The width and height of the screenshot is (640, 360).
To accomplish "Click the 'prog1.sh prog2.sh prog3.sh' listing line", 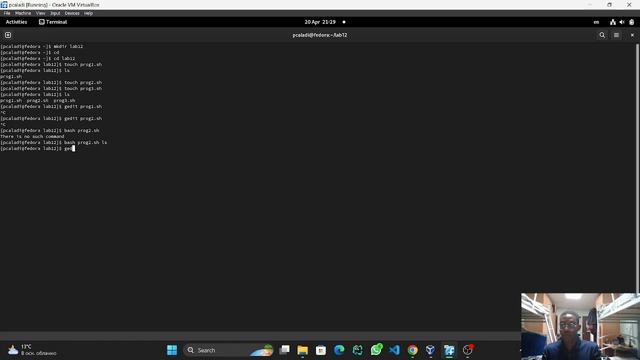I will tap(38, 100).
